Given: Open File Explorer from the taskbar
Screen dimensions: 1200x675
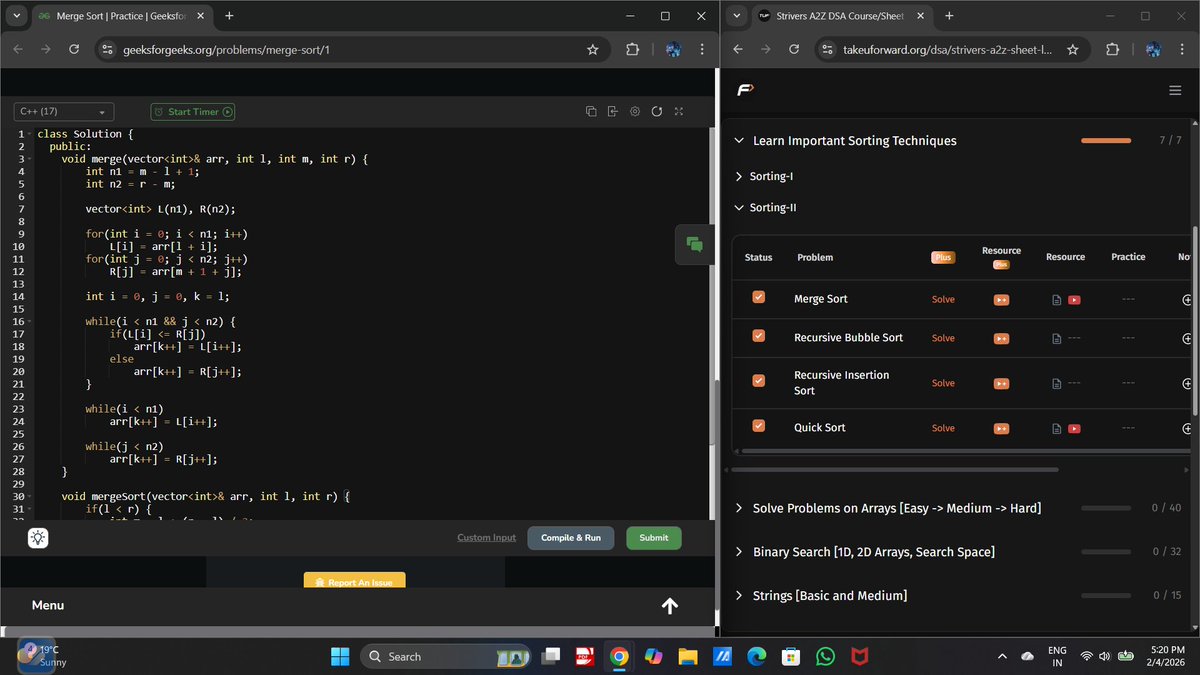Looking at the screenshot, I should click(x=687, y=657).
